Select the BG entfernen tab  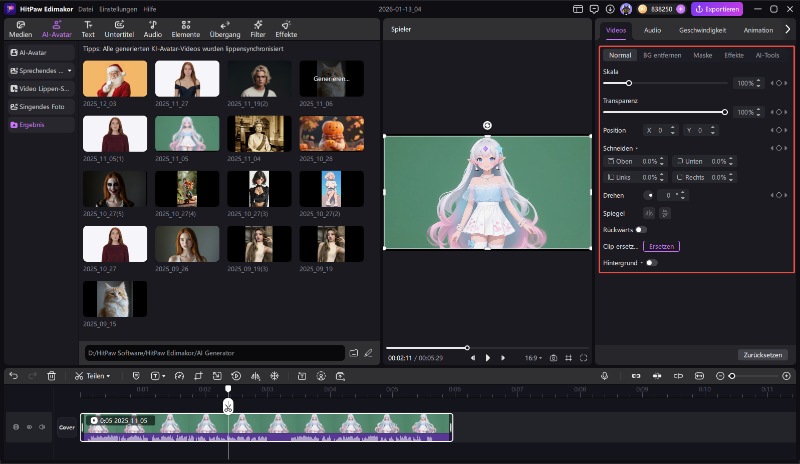pos(662,55)
